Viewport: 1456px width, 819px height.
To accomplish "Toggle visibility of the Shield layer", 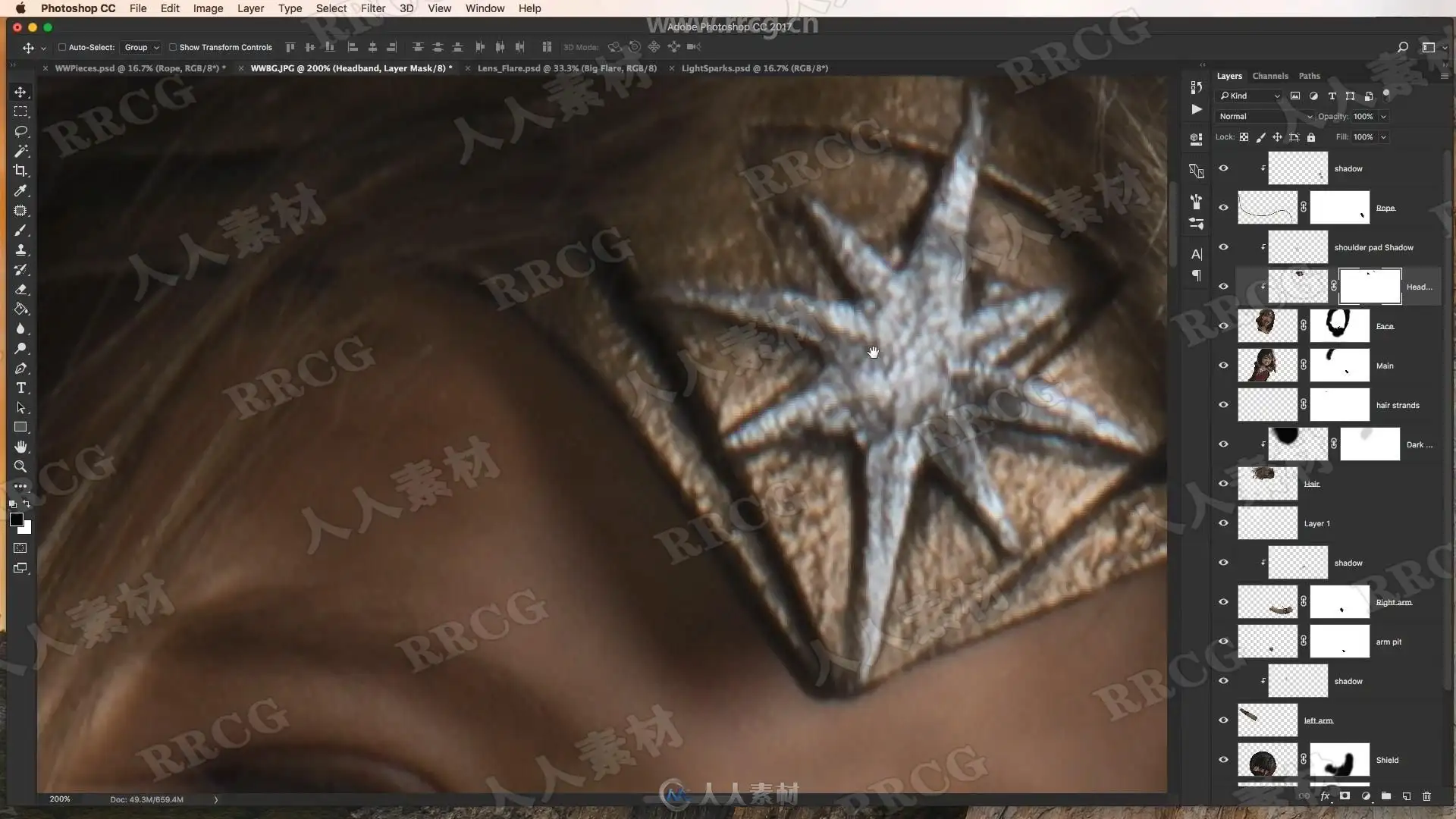I will [x=1223, y=759].
